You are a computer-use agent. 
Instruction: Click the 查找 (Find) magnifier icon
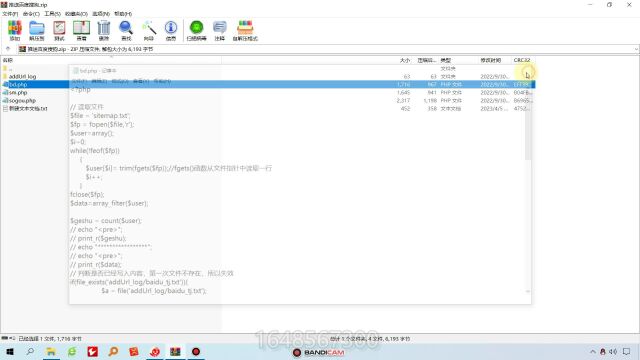pyautogui.click(x=126, y=31)
